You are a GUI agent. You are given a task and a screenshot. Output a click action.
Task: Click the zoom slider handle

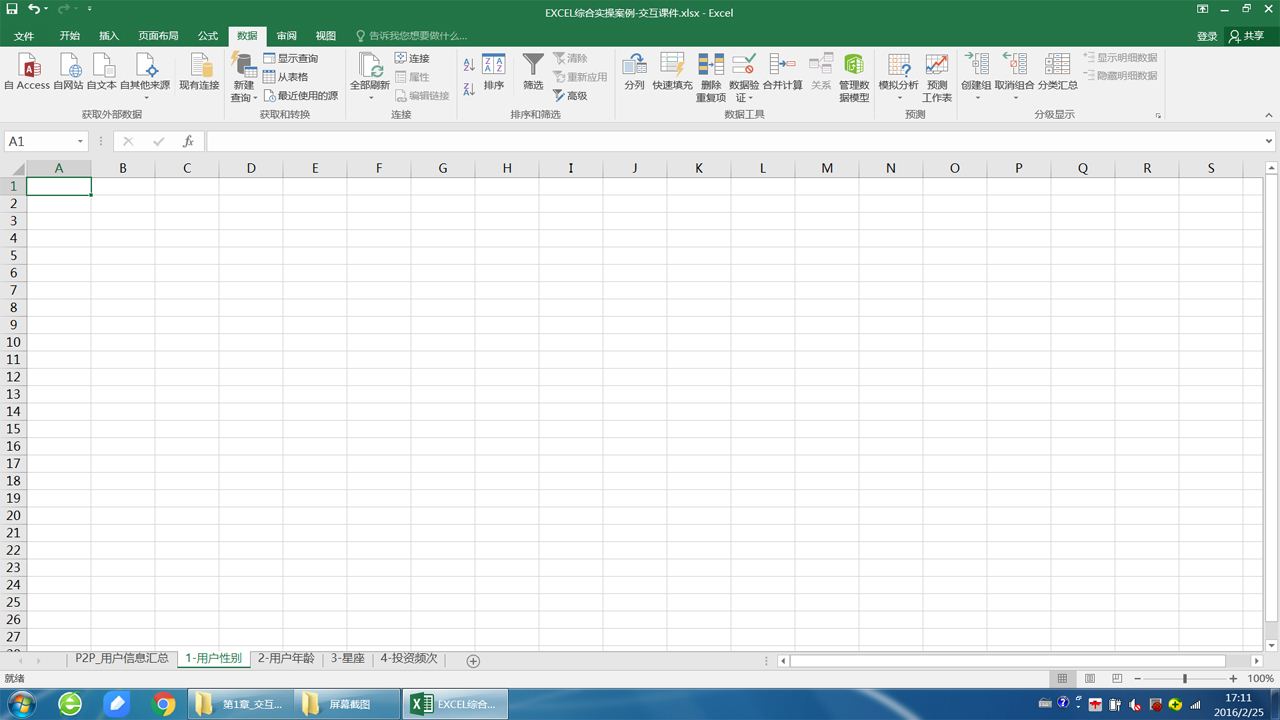click(1185, 679)
